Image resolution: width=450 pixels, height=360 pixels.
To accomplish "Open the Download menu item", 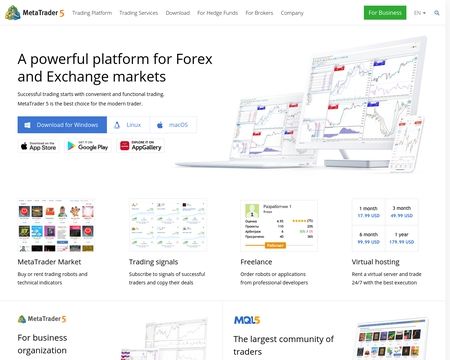I will pos(178,13).
